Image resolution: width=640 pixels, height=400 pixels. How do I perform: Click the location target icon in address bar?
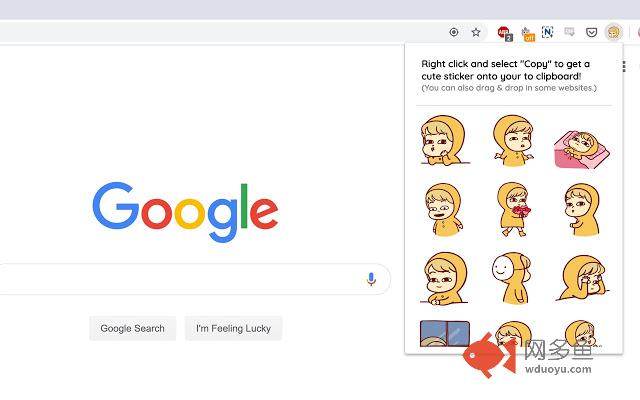click(x=453, y=32)
